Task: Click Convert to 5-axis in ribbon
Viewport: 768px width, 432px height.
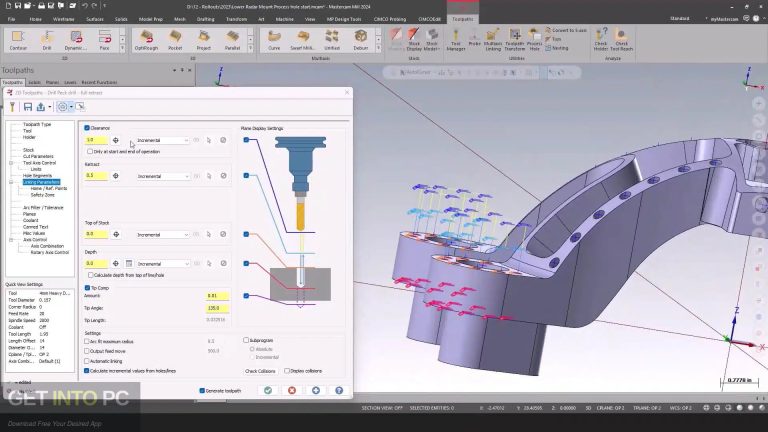Action: [566, 30]
